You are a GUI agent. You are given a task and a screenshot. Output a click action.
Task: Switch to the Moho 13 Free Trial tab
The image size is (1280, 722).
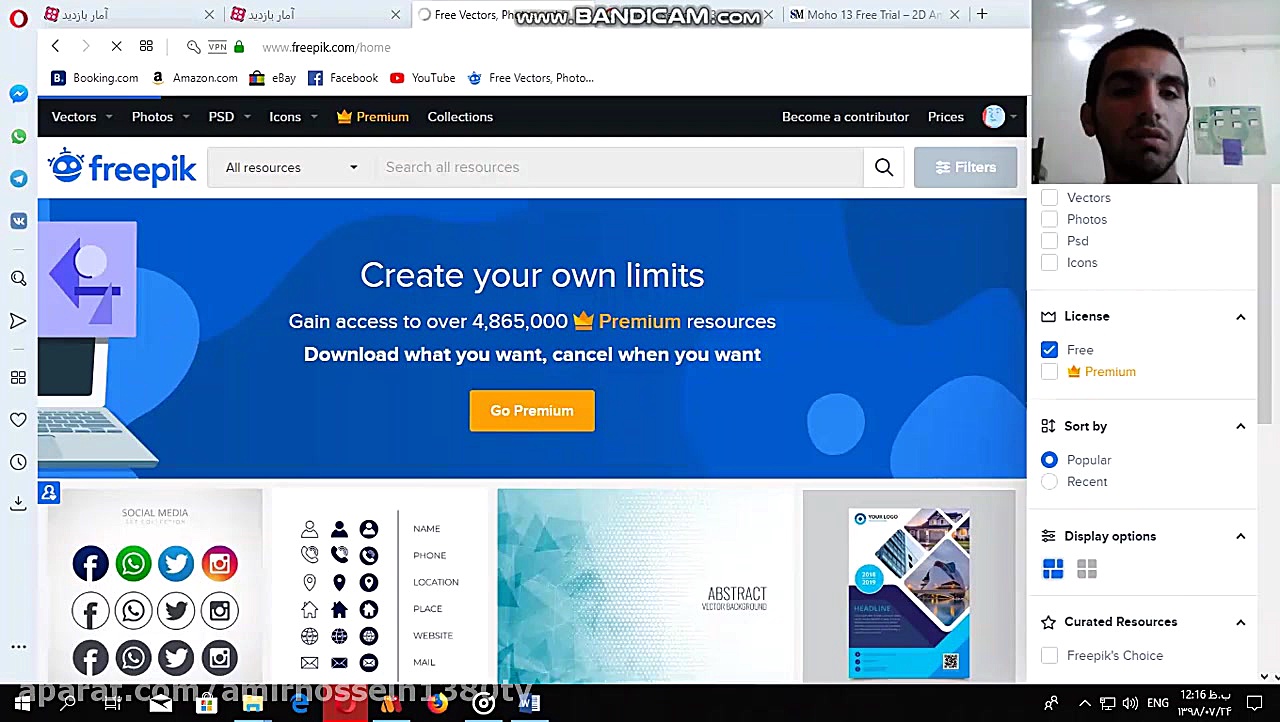click(874, 15)
